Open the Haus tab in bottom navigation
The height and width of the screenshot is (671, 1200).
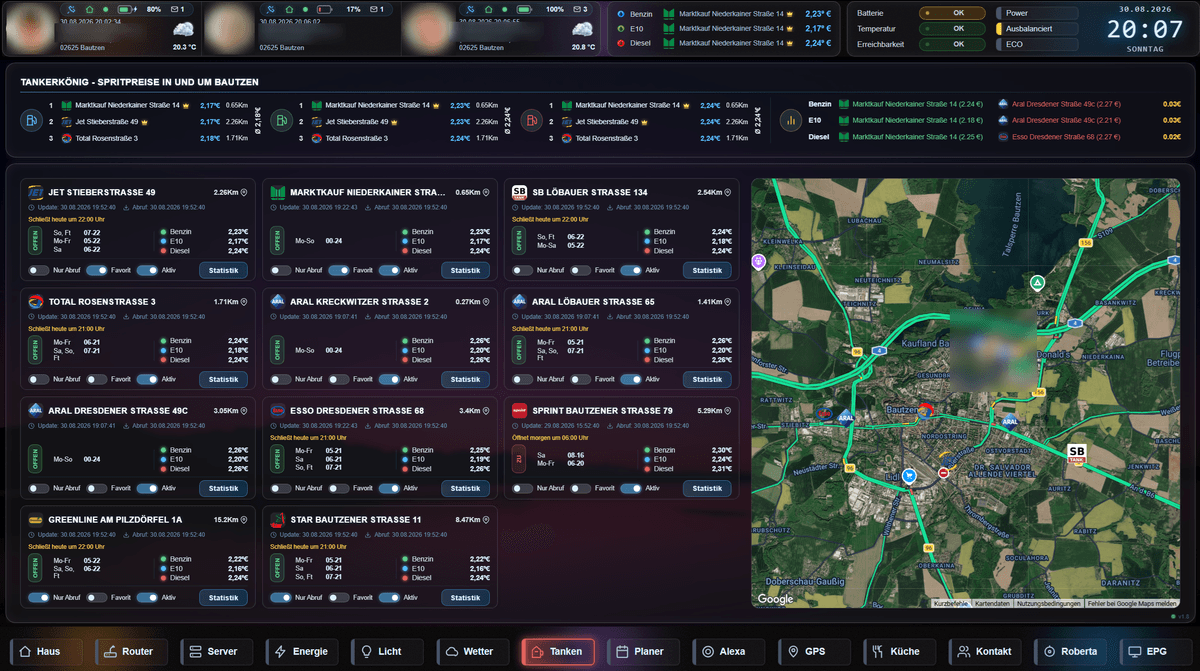pos(46,651)
